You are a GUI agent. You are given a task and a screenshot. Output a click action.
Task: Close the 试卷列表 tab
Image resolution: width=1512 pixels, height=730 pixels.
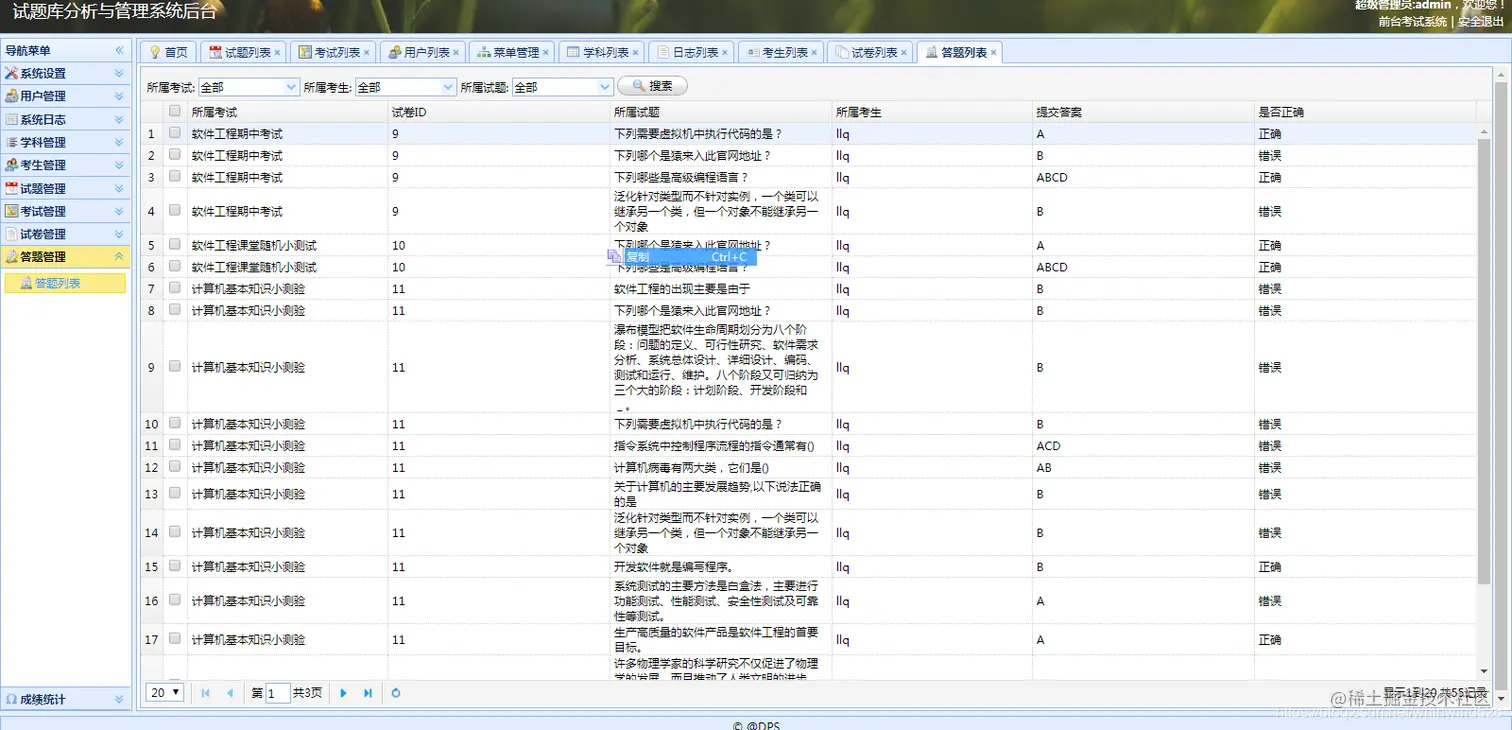[x=904, y=53]
